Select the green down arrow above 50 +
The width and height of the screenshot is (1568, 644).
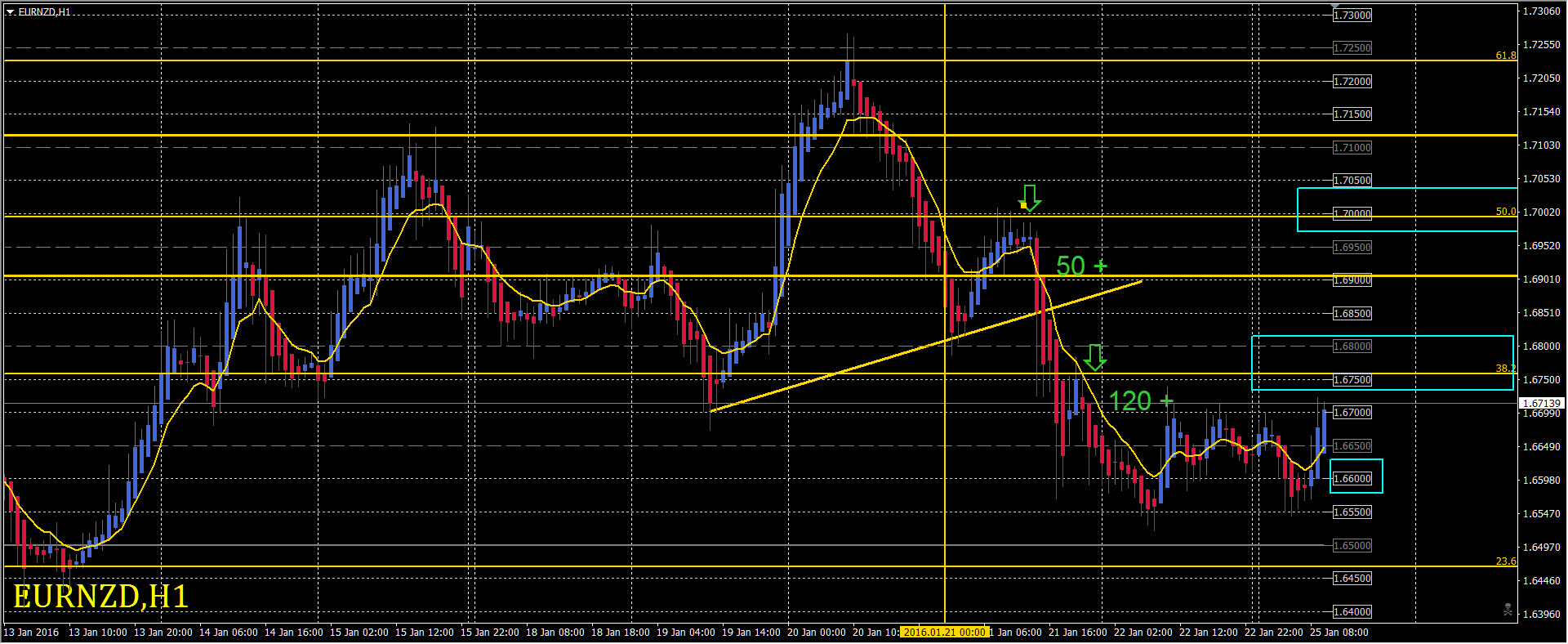coord(1030,198)
